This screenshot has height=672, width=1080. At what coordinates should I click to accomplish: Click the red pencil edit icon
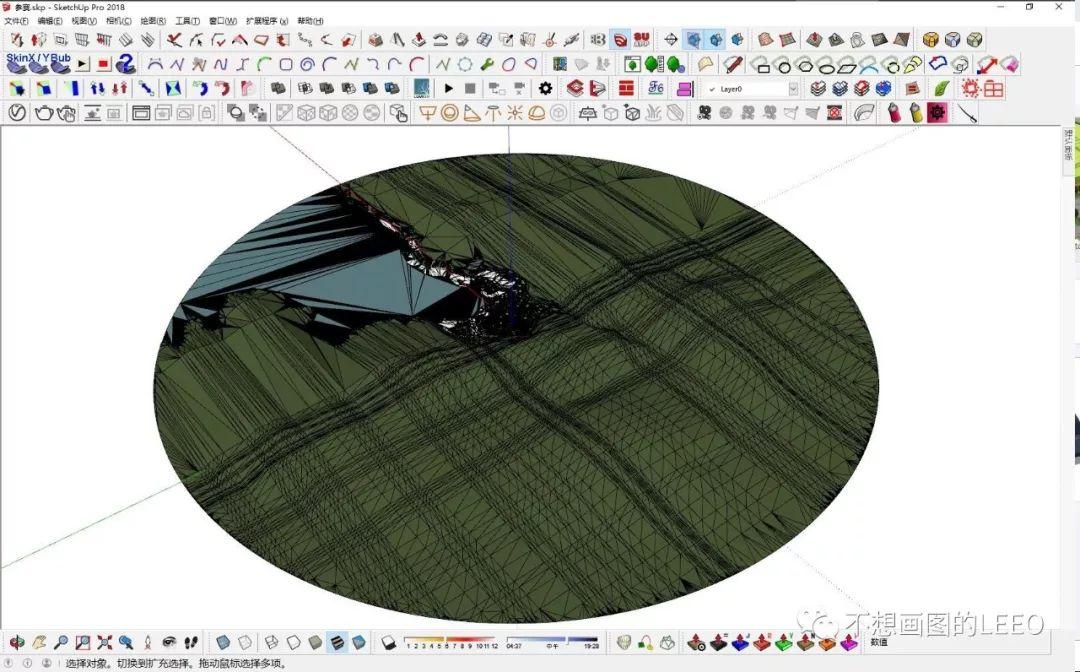click(734, 65)
